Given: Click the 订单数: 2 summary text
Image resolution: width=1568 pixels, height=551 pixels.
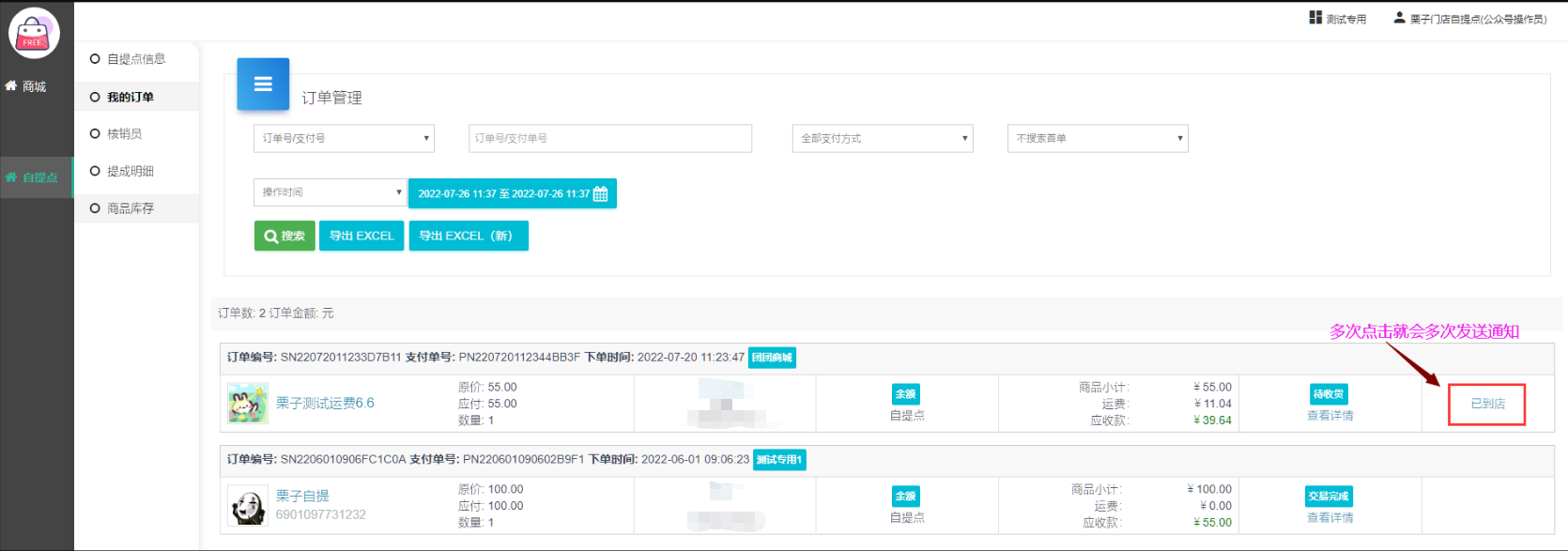Looking at the screenshot, I should [241, 314].
